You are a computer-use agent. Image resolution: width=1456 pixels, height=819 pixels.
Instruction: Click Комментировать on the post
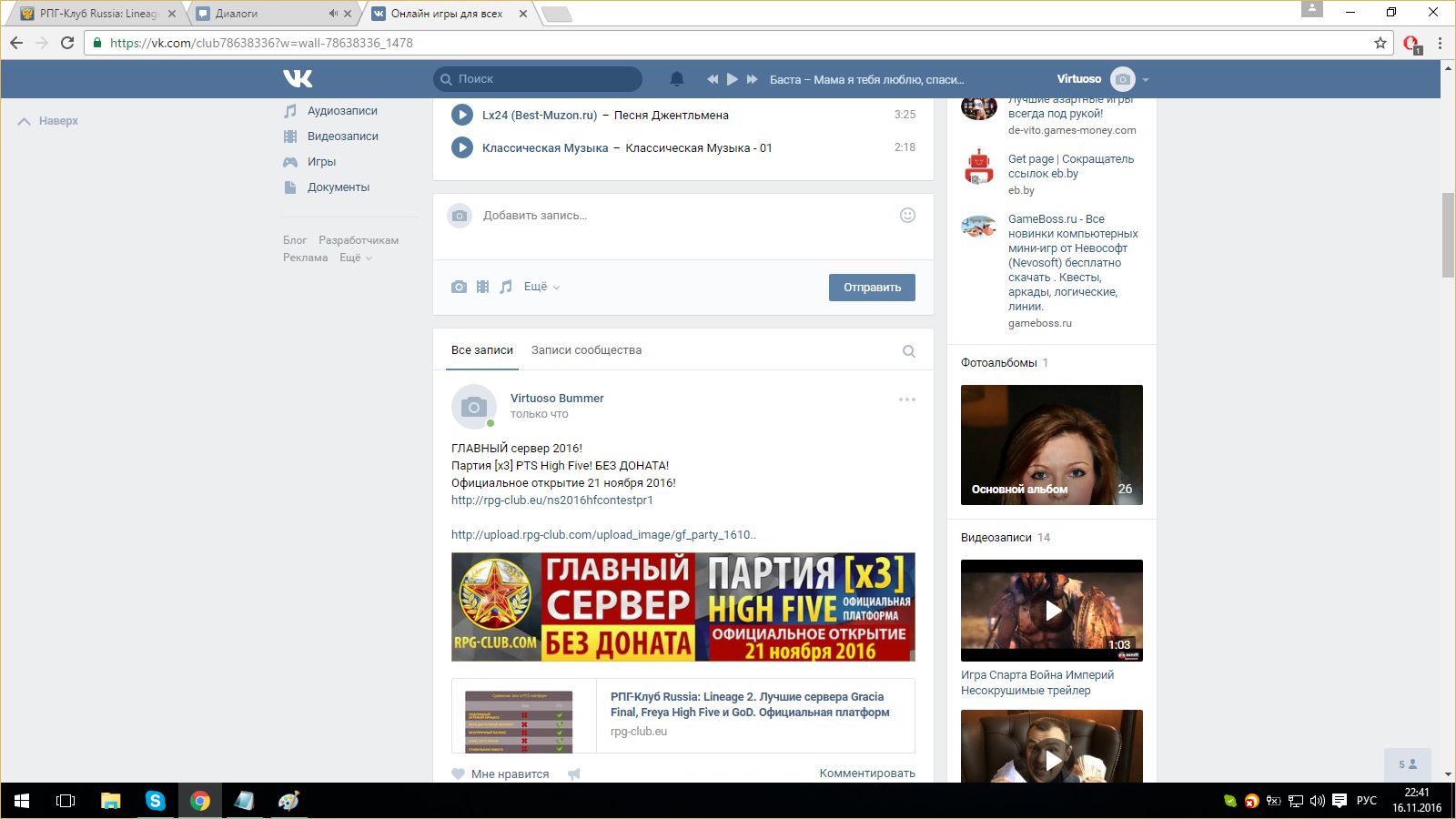click(867, 773)
